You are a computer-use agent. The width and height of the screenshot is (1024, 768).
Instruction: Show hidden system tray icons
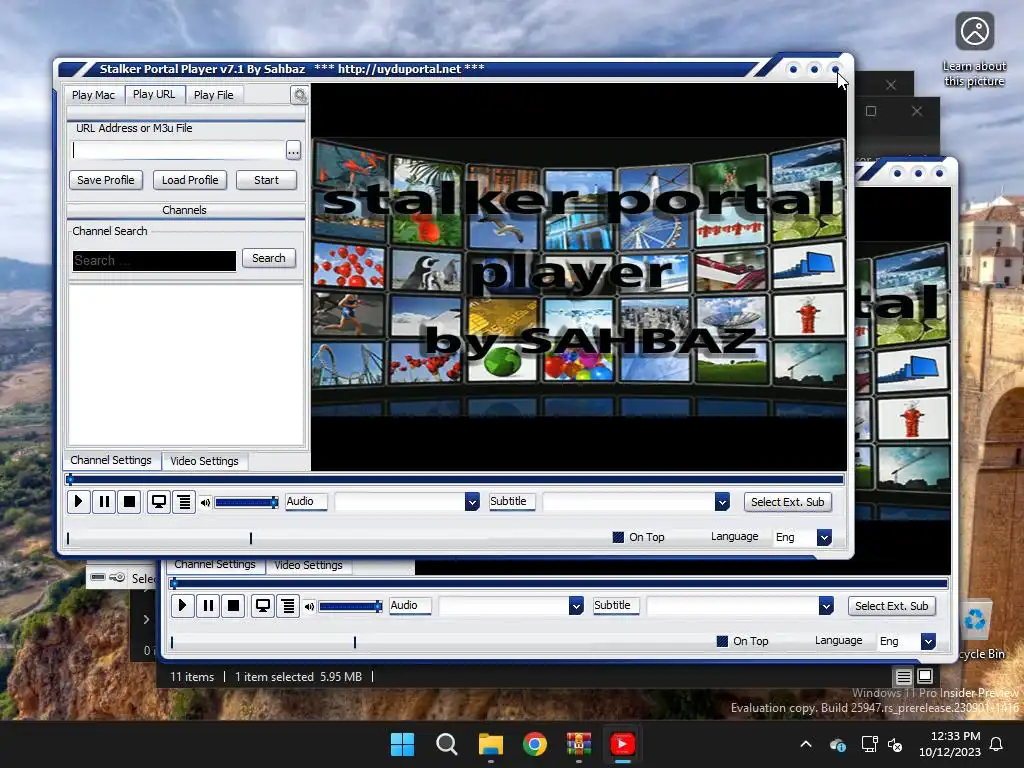tap(806, 744)
